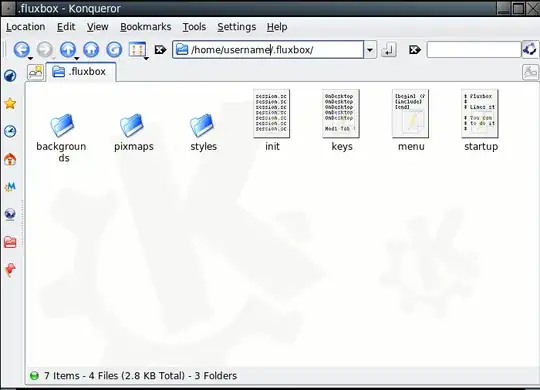540x390 pixels.
Task: Open window menu icon in title bar
Action: click(8, 8)
